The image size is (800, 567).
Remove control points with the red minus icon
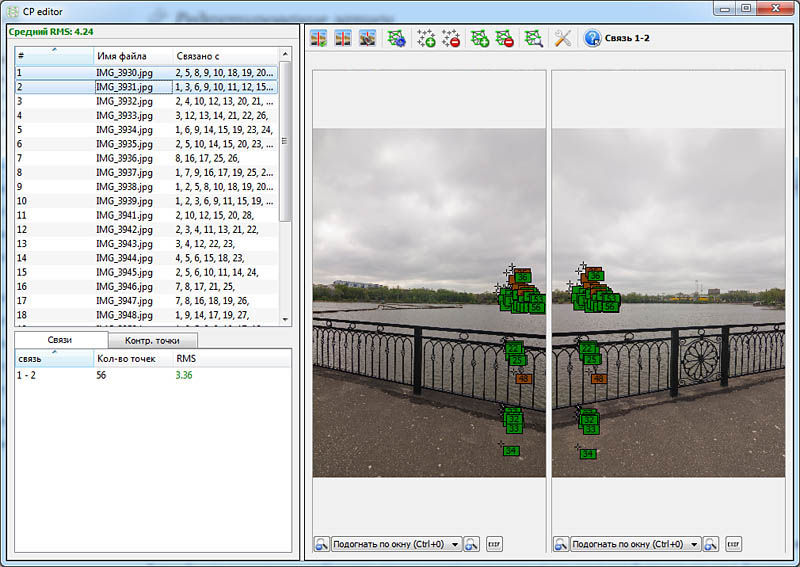(x=451, y=38)
